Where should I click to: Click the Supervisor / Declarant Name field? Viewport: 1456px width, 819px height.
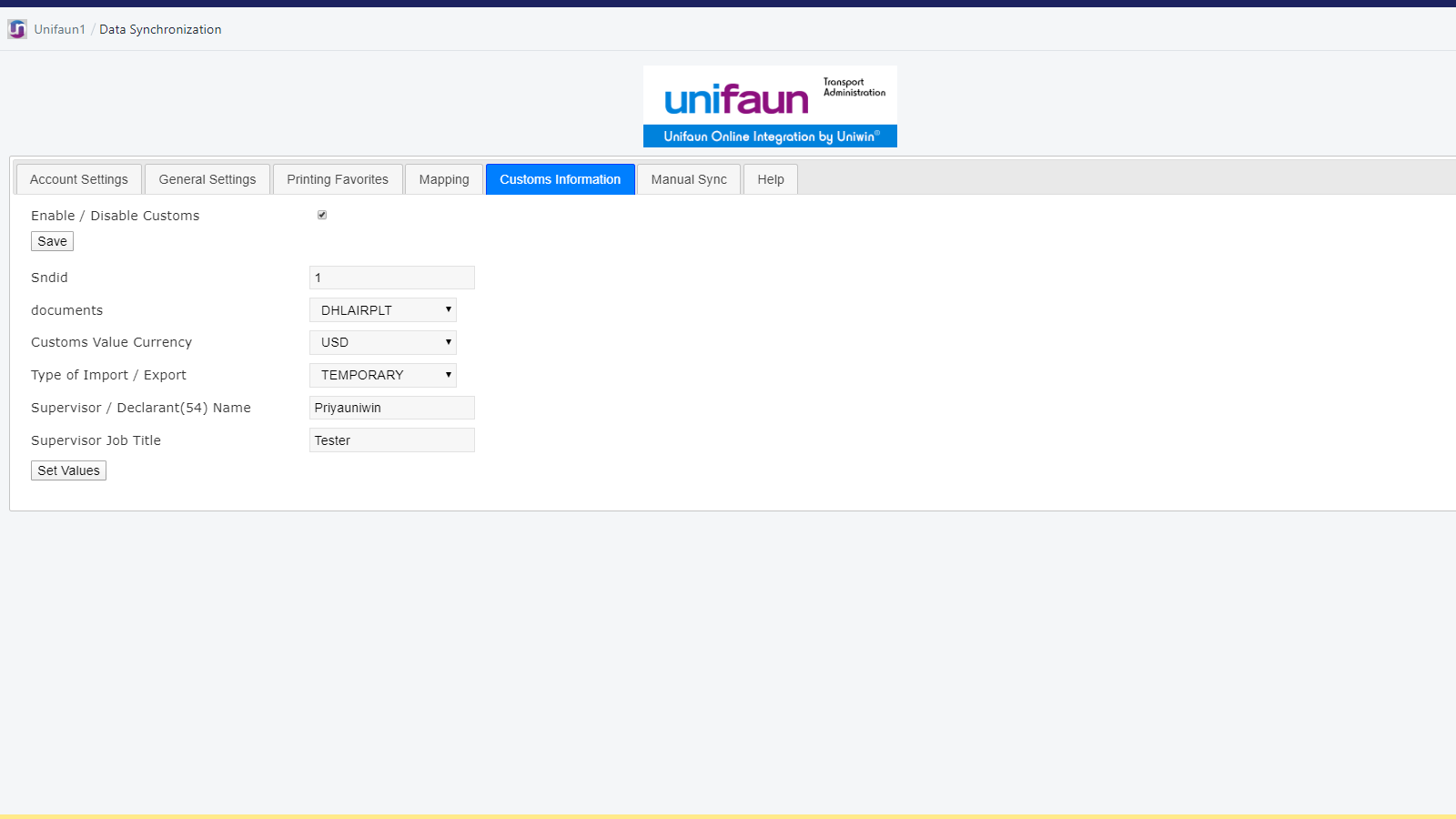(392, 408)
